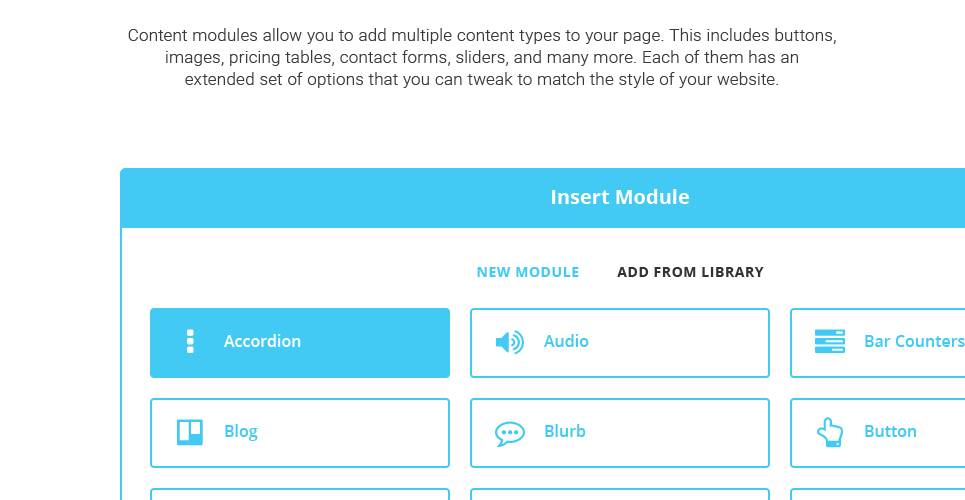965x500 pixels.
Task: Click the blue header bar left of the title
Action: pyautogui.click(x=332, y=198)
